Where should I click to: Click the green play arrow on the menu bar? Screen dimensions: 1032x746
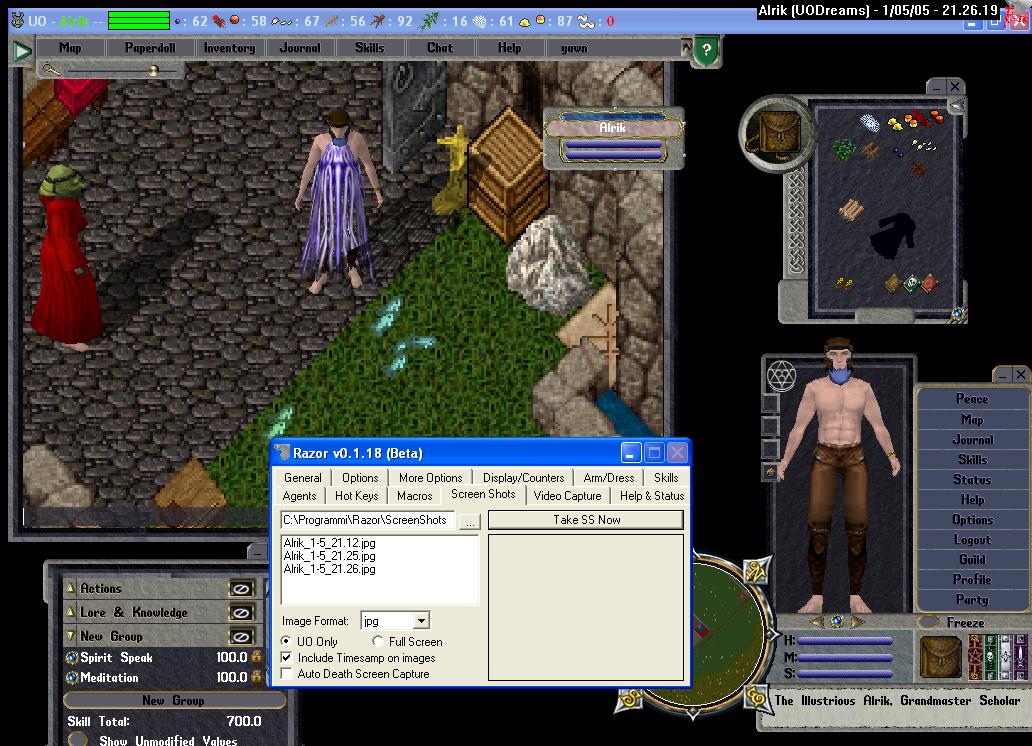pyautogui.click(x=22, y=50)
